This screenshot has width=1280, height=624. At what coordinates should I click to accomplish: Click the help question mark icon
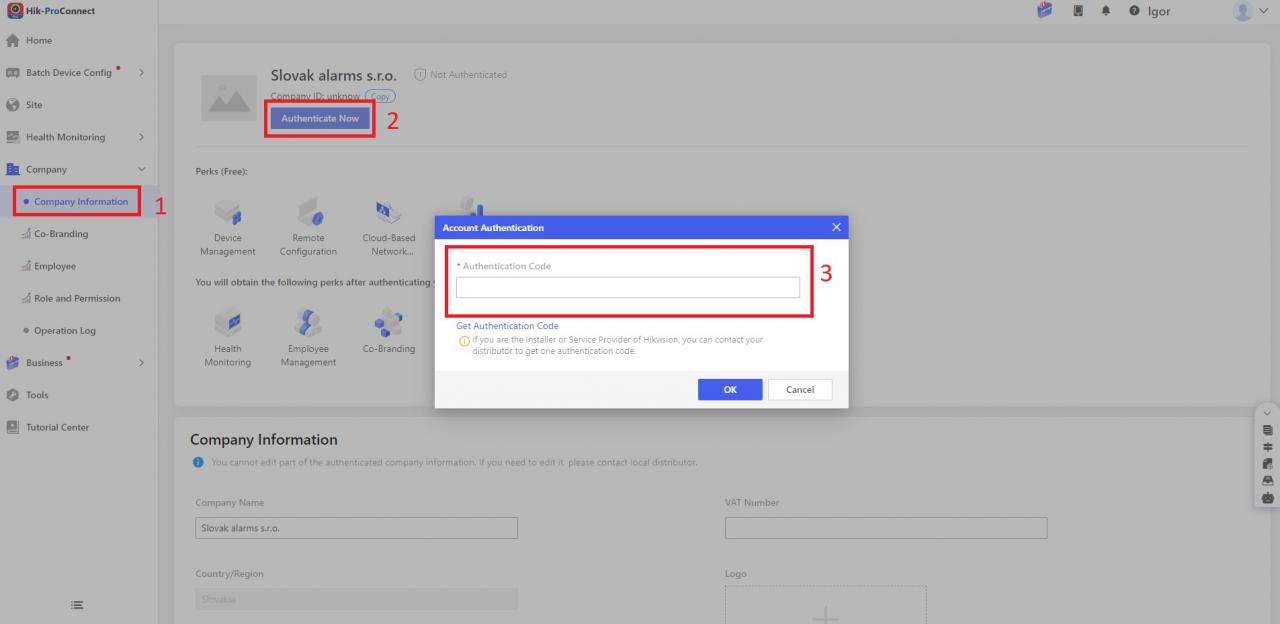coord(1134,12)
